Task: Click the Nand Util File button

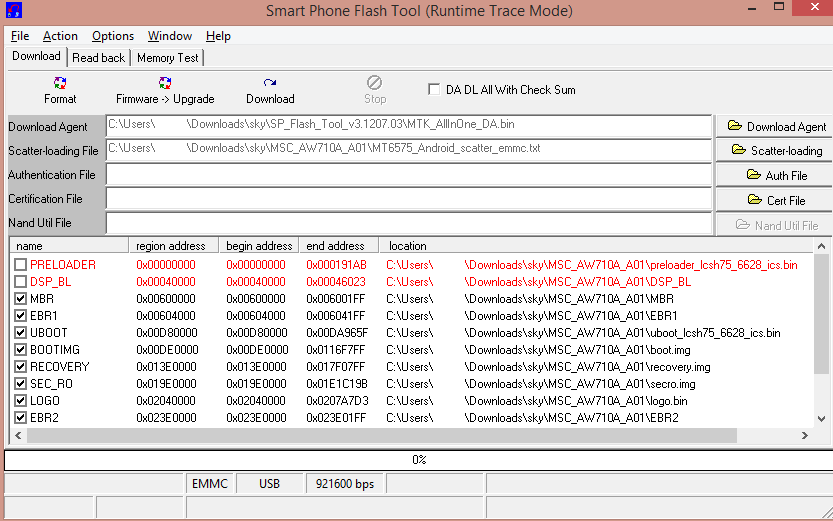Action: point(776,225)
